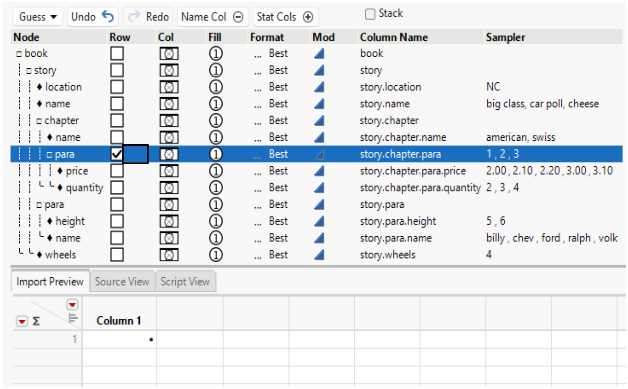Check the Row box for quantity
Screen dimensions: 628x389
pyautogui.click(x=117, y=187)
